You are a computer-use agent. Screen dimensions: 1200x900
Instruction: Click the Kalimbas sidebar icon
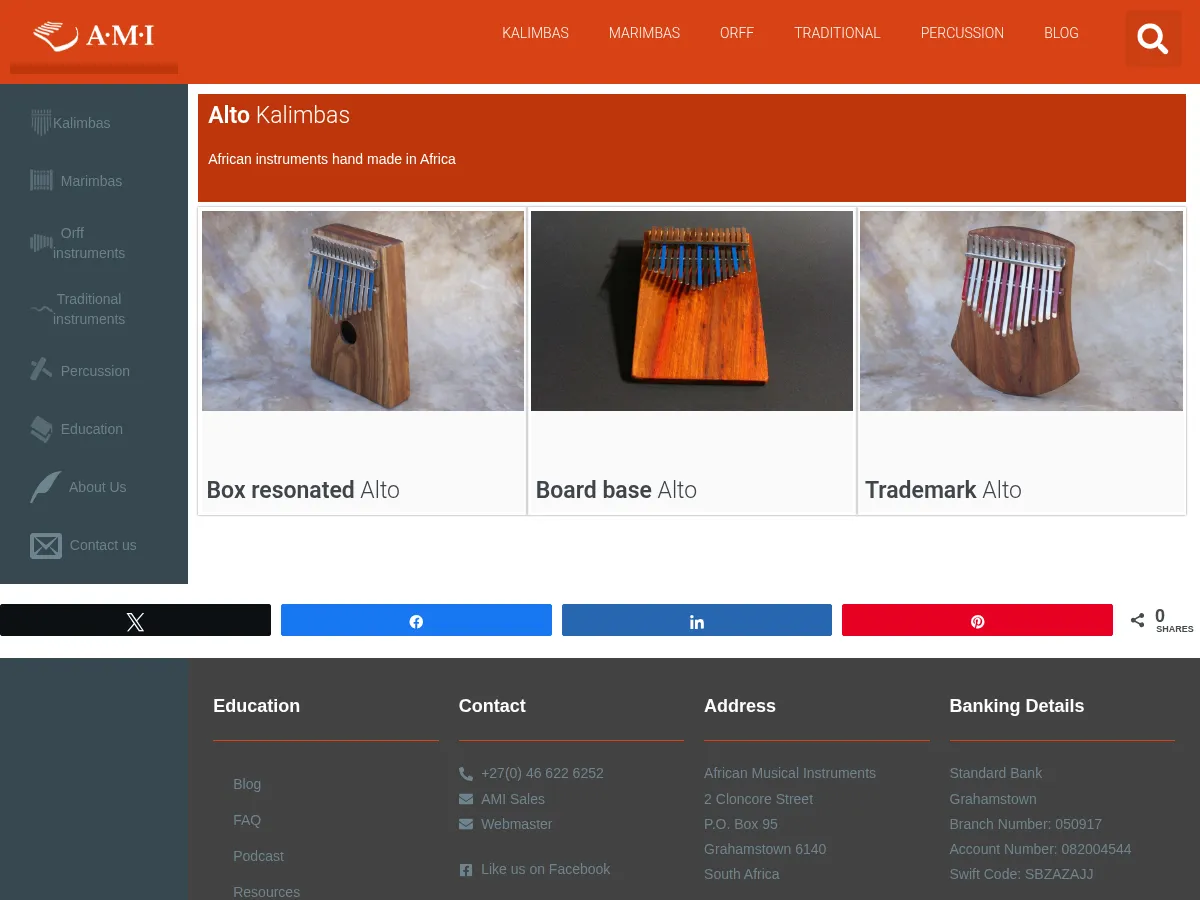click(x=41, y=122)
